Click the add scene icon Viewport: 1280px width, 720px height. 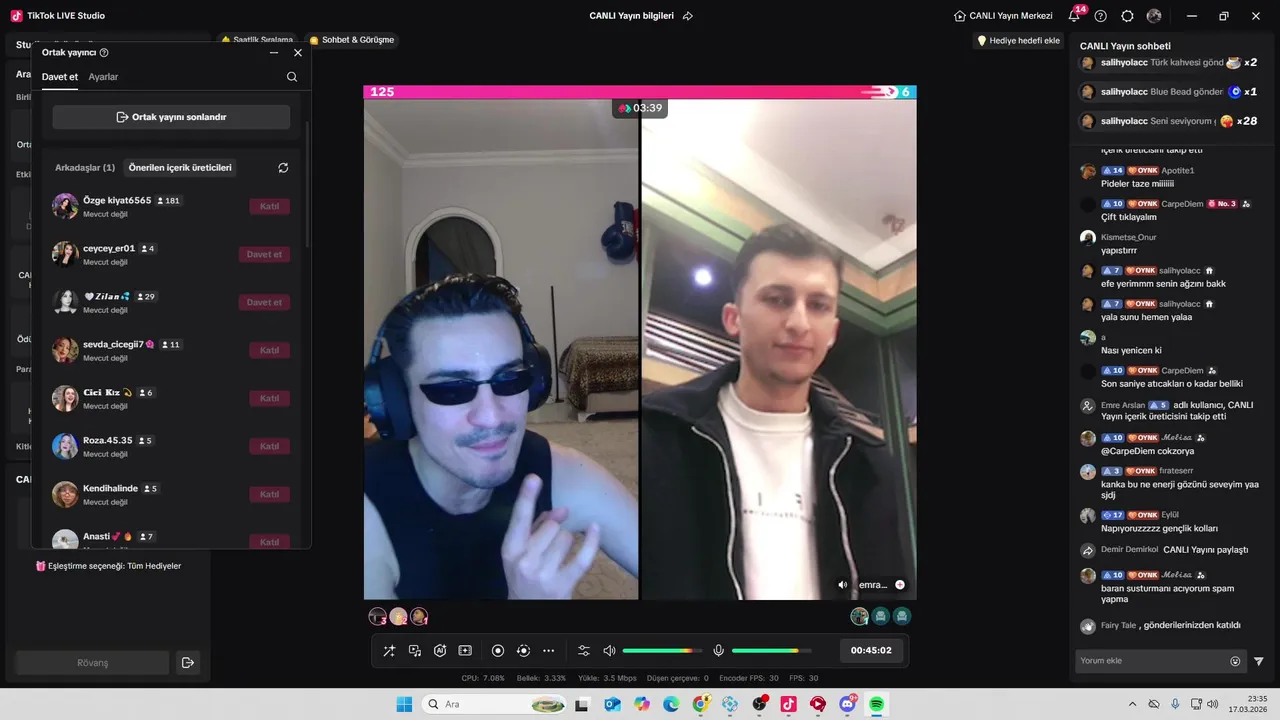(x=465, y=651)
